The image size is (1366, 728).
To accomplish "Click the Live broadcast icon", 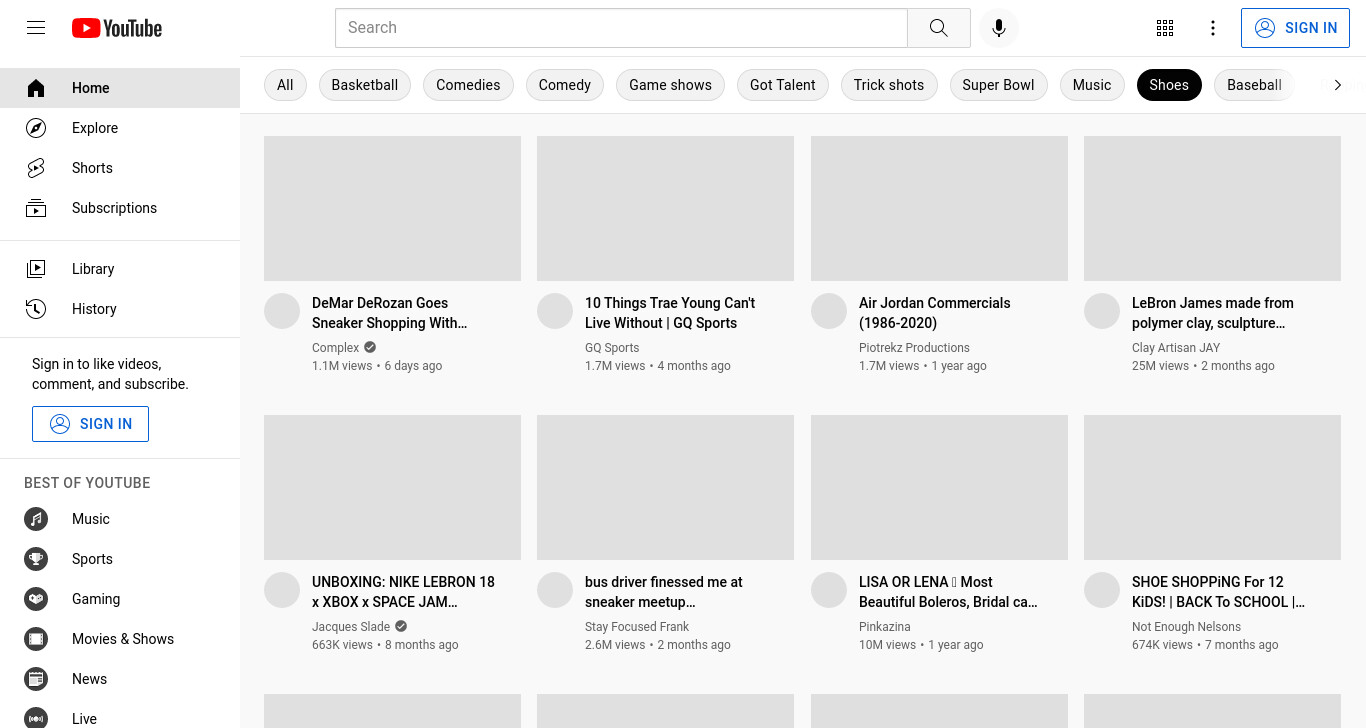I will click(x=36, y=719).
